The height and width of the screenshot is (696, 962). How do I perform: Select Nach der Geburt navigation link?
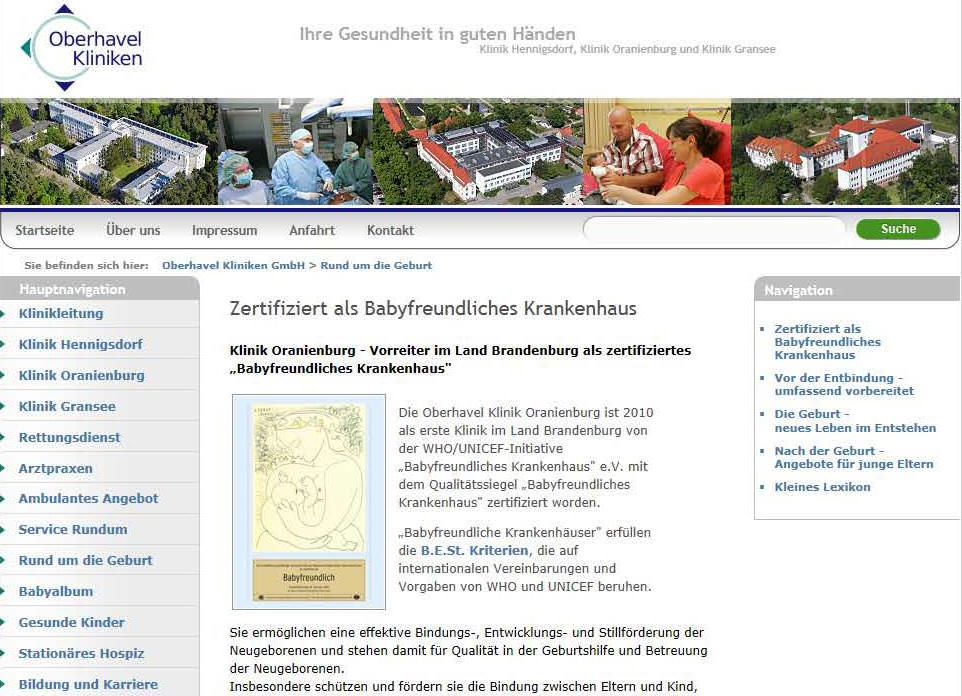(x=853, y=457)
